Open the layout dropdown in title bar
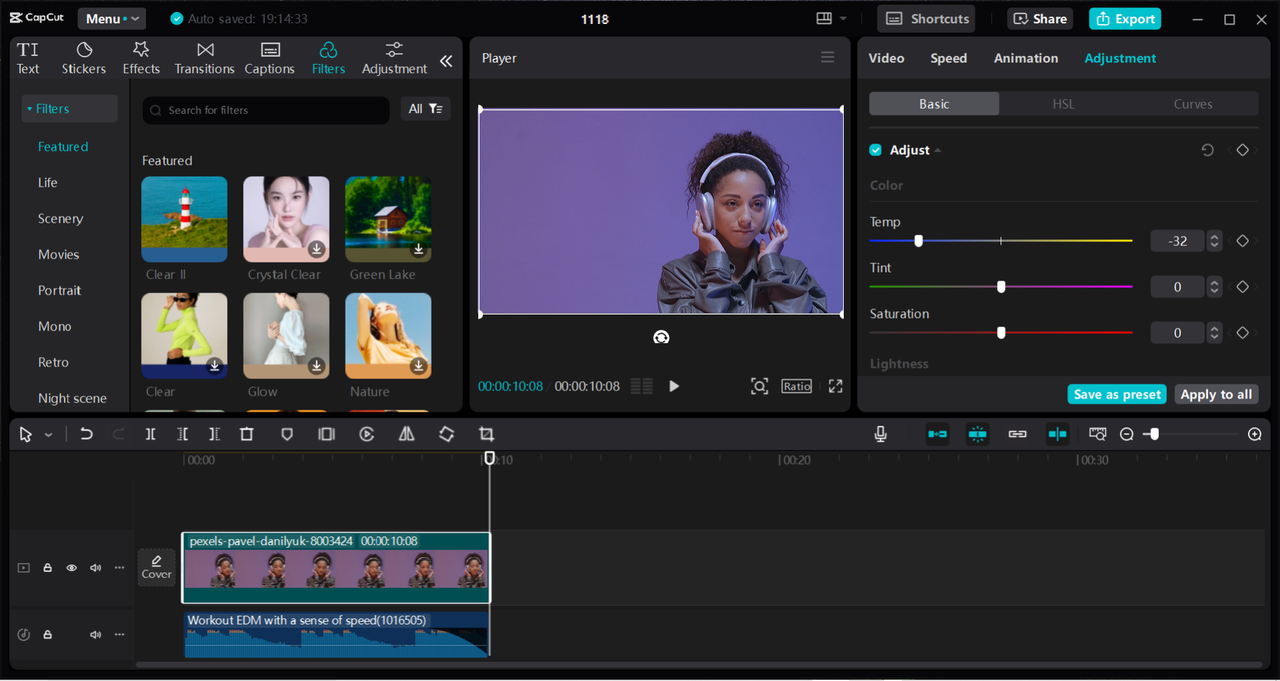 [831, 19]
